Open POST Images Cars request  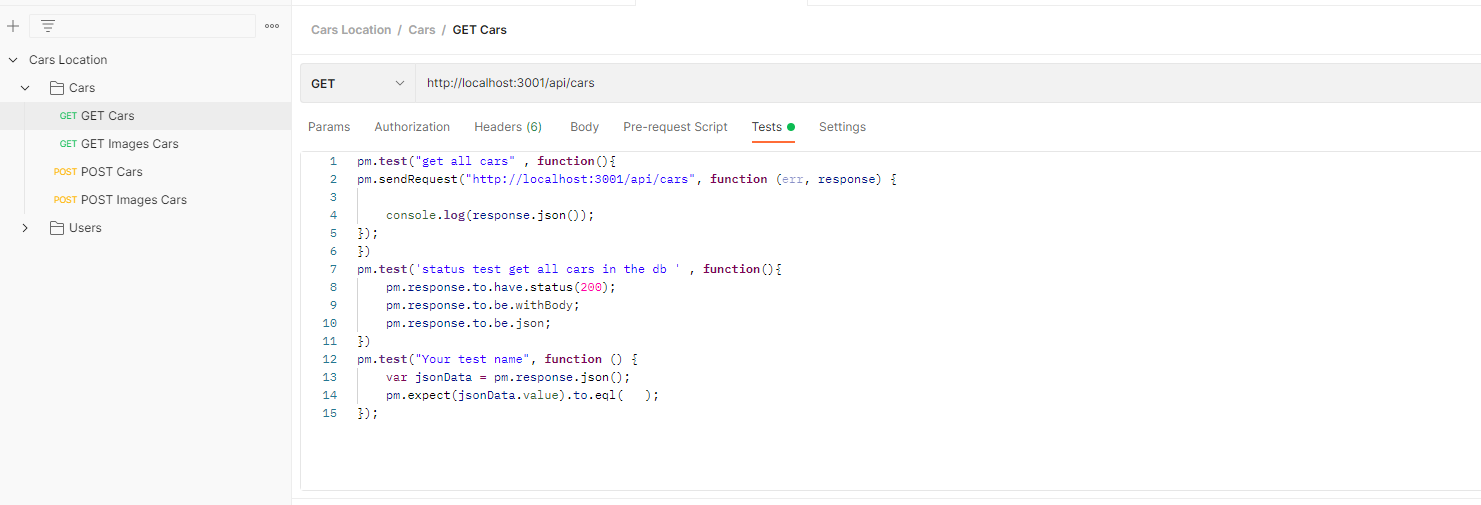145,200
